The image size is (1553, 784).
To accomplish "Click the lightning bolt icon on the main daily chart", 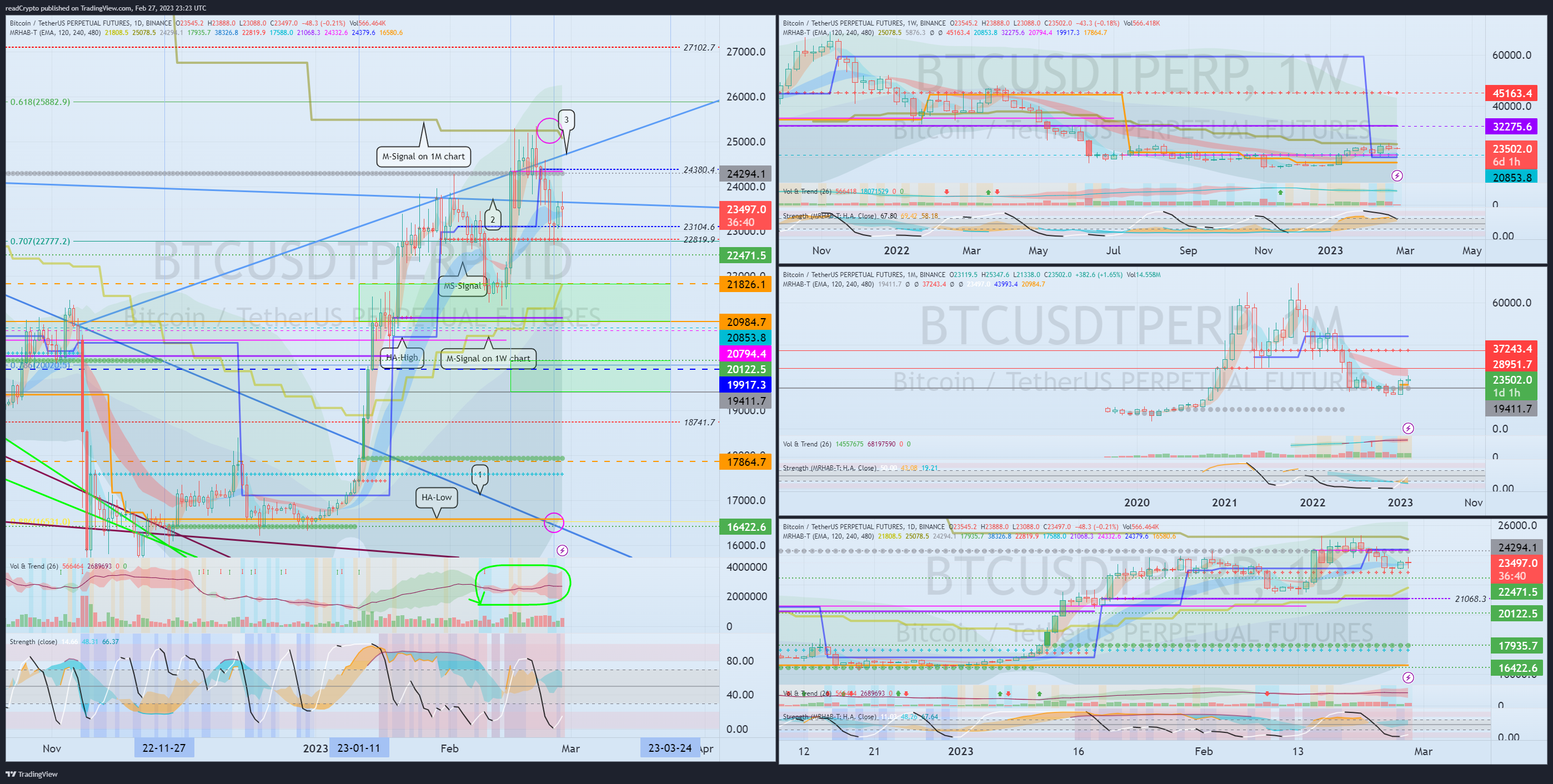I will pyautogui.click(x=562, y=550).
